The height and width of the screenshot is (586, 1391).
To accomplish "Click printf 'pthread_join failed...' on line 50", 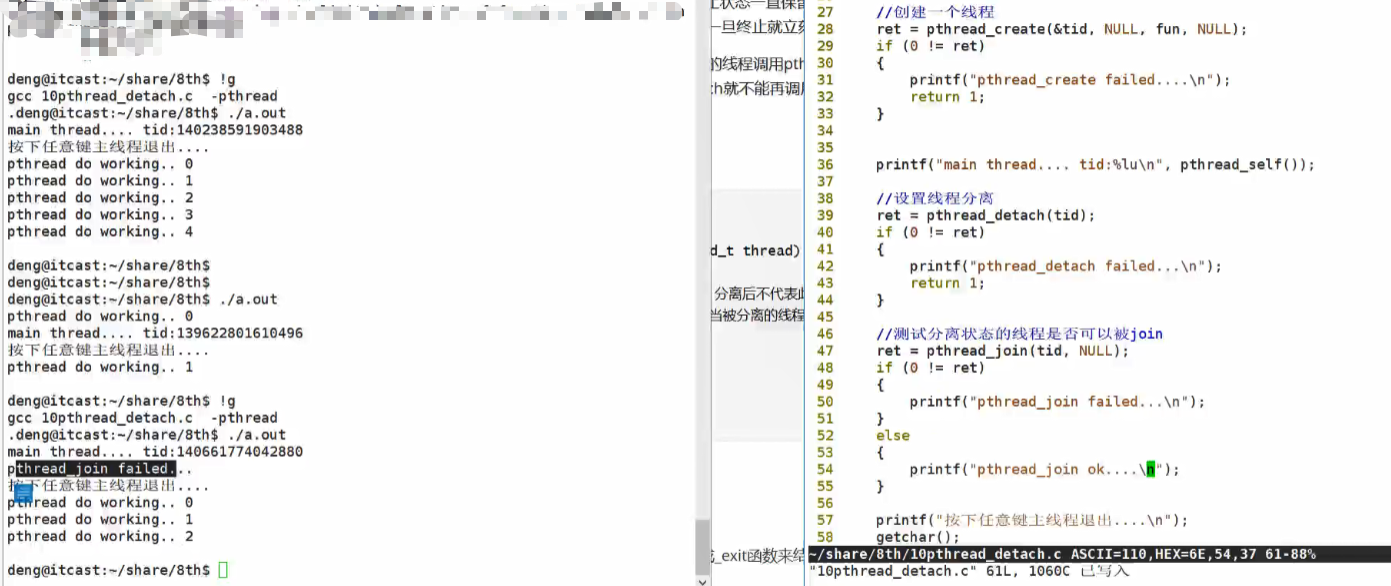I will point(1057,402).
